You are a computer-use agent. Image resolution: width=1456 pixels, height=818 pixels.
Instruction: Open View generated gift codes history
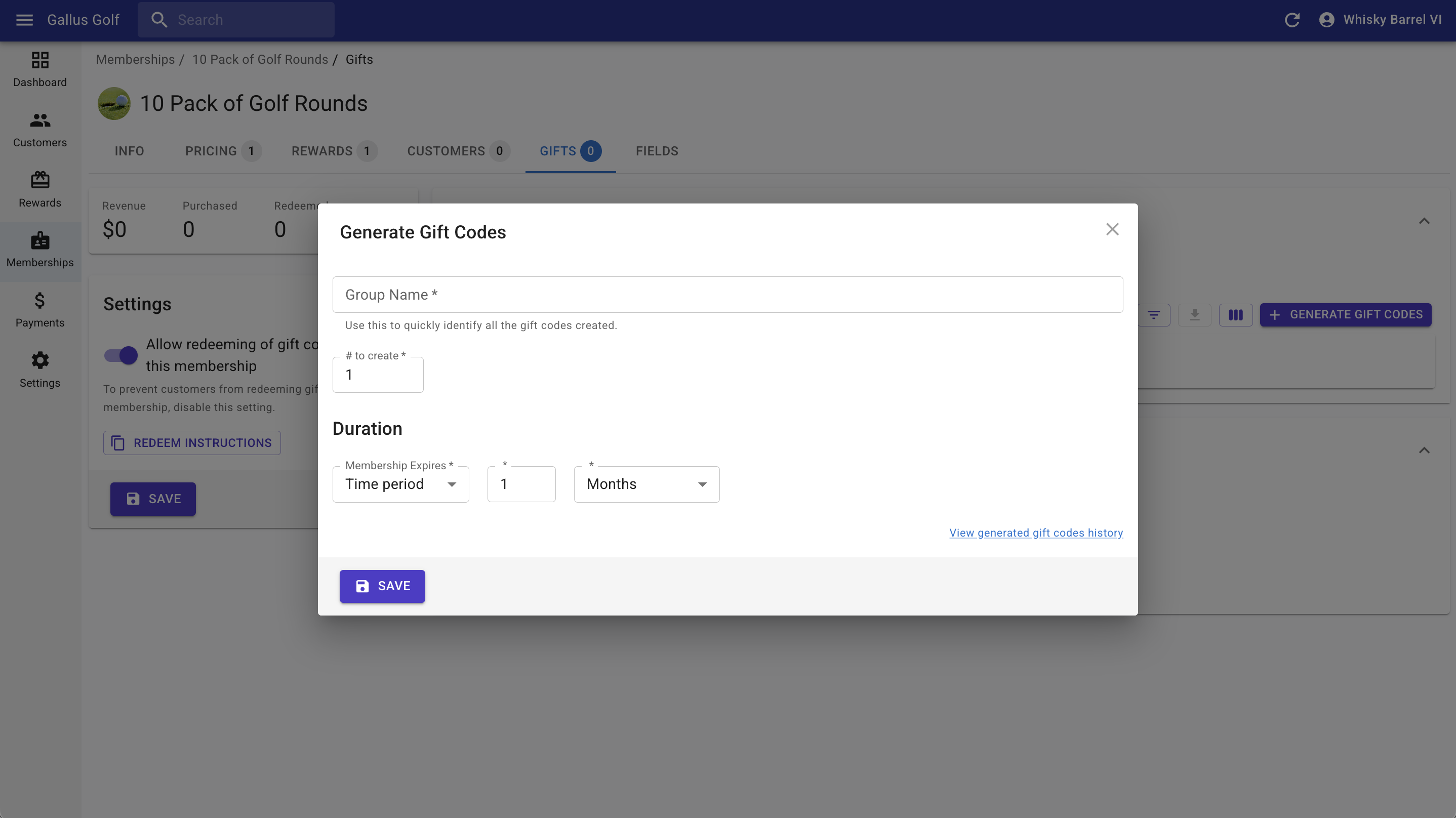[x=1035, y=533]
